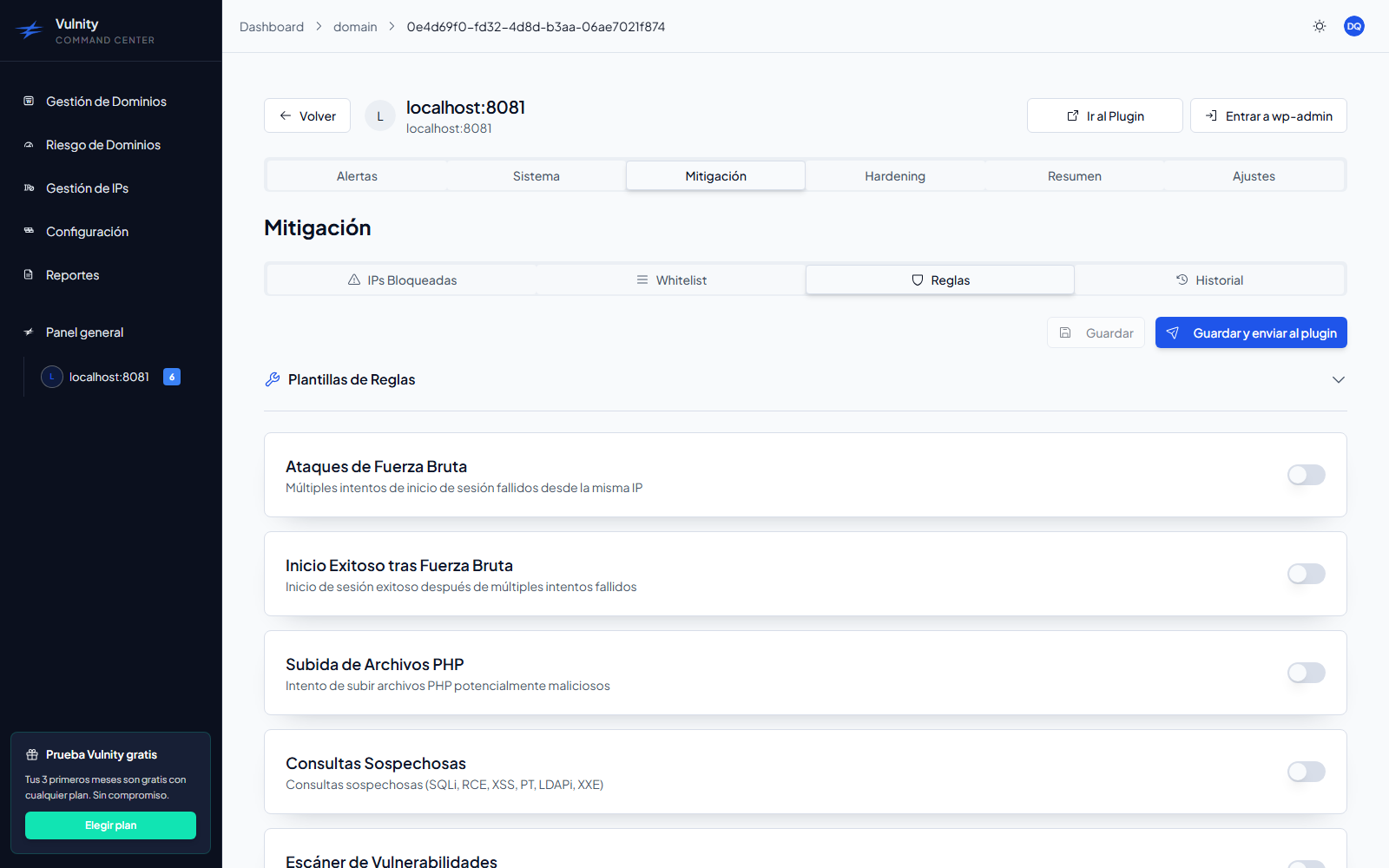The image size is (1389, 868).
Task: Click the Elegir plan button
Action: tap(110, 825)
